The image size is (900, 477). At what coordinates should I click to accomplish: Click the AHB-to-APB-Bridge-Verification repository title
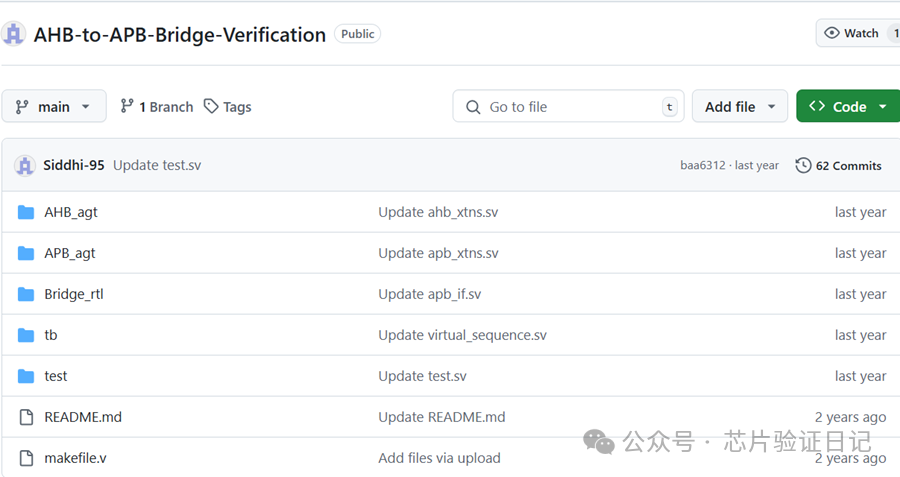(x=180, y=34)
